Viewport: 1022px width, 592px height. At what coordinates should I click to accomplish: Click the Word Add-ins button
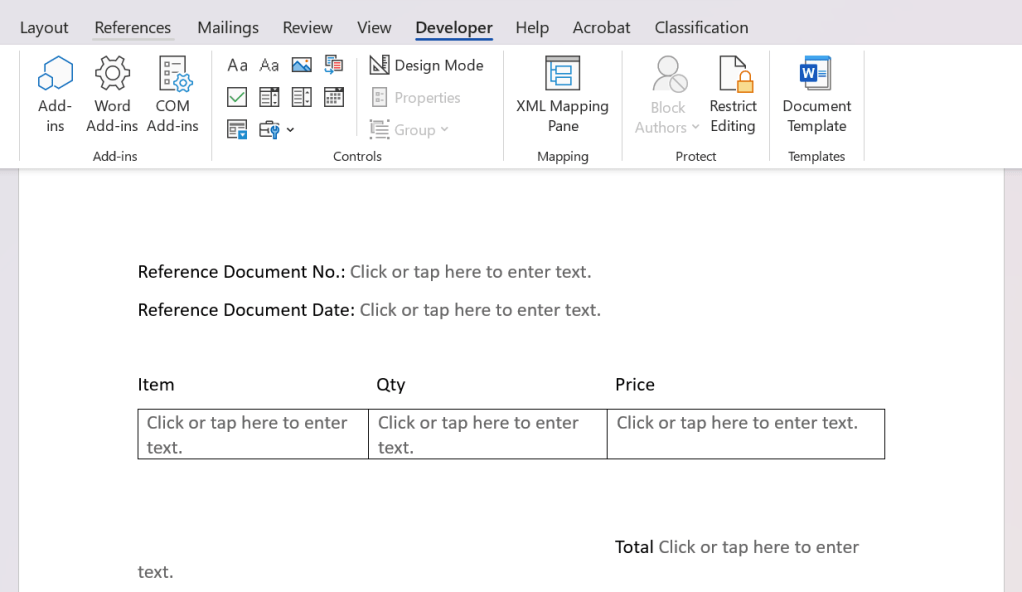coord(112,95)
